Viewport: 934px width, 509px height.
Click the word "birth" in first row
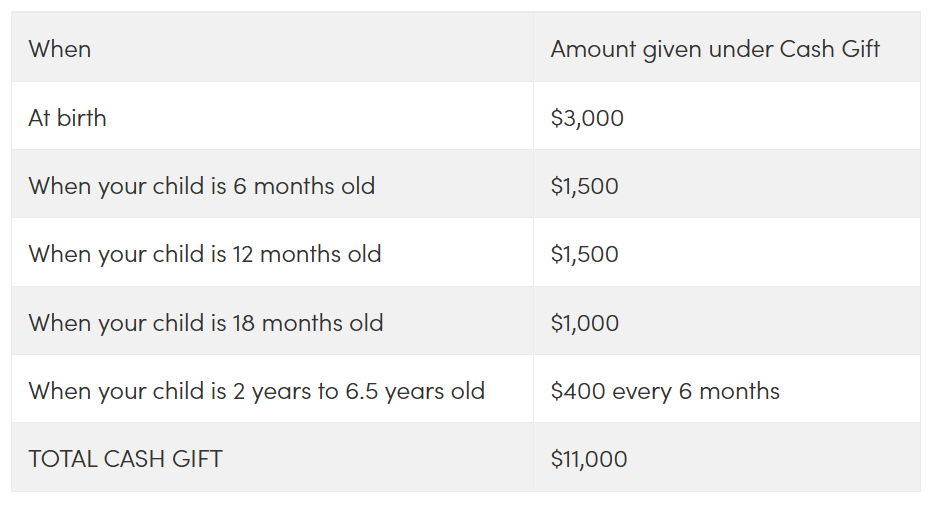(82, 117)
